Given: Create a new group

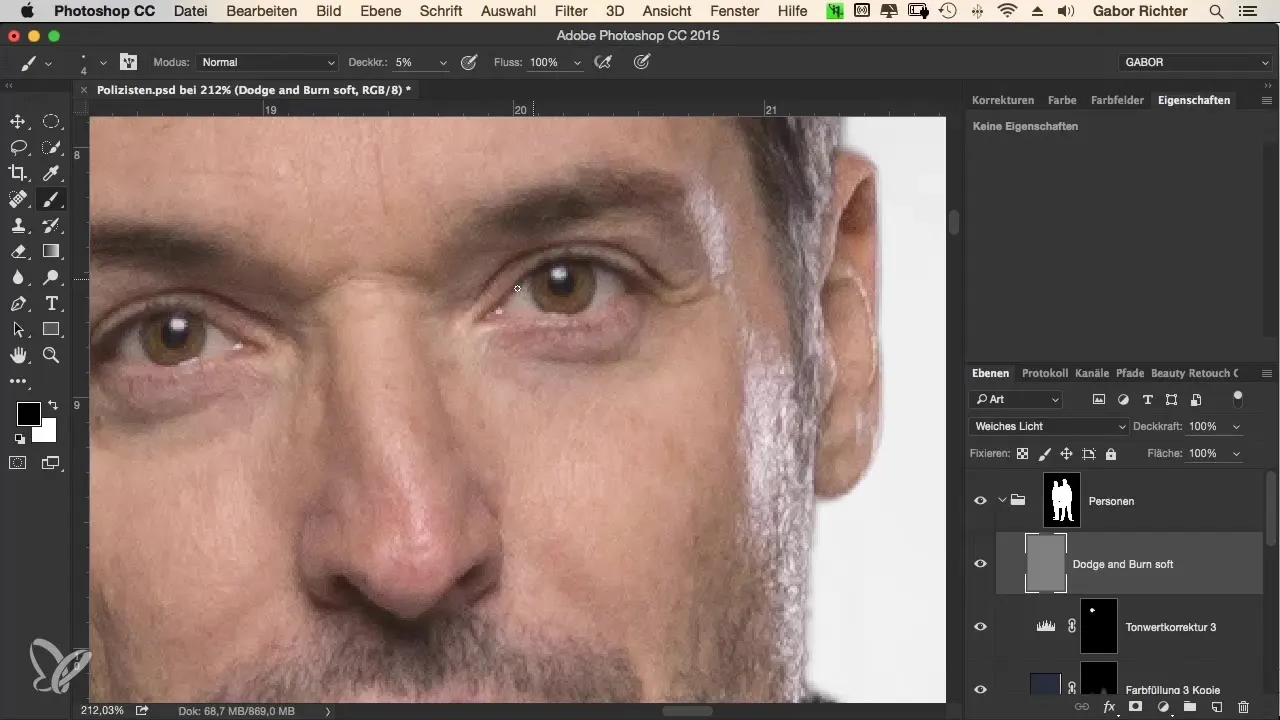Looking at the screenshot, I should (x=1190, y=707).
